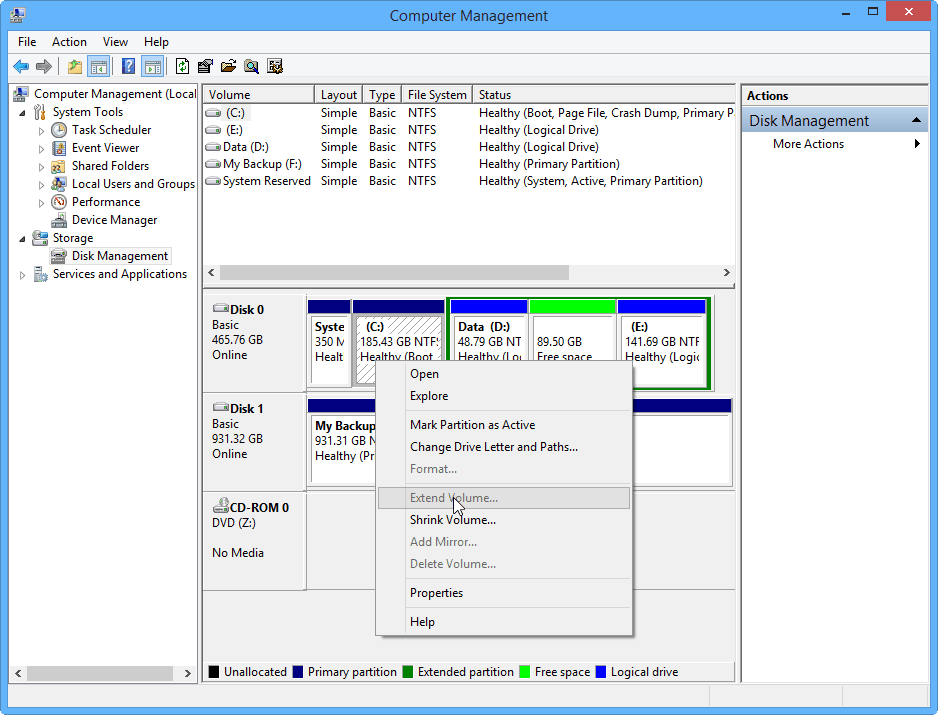938x715 pixels.
Task: Open the Action menu
Action: coord(69,42)
